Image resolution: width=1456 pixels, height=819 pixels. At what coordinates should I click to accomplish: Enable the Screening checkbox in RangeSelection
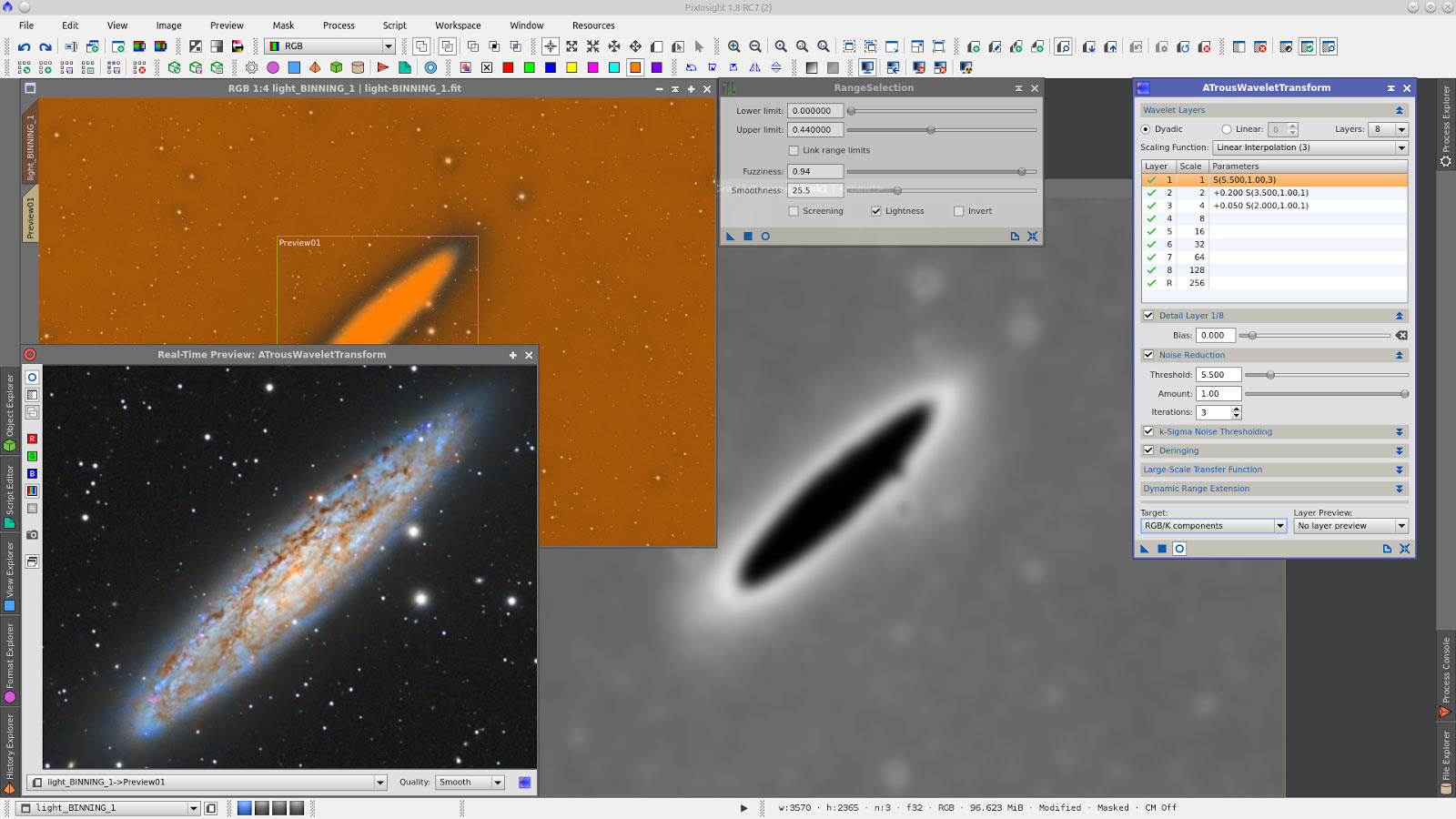click(794, 210)
